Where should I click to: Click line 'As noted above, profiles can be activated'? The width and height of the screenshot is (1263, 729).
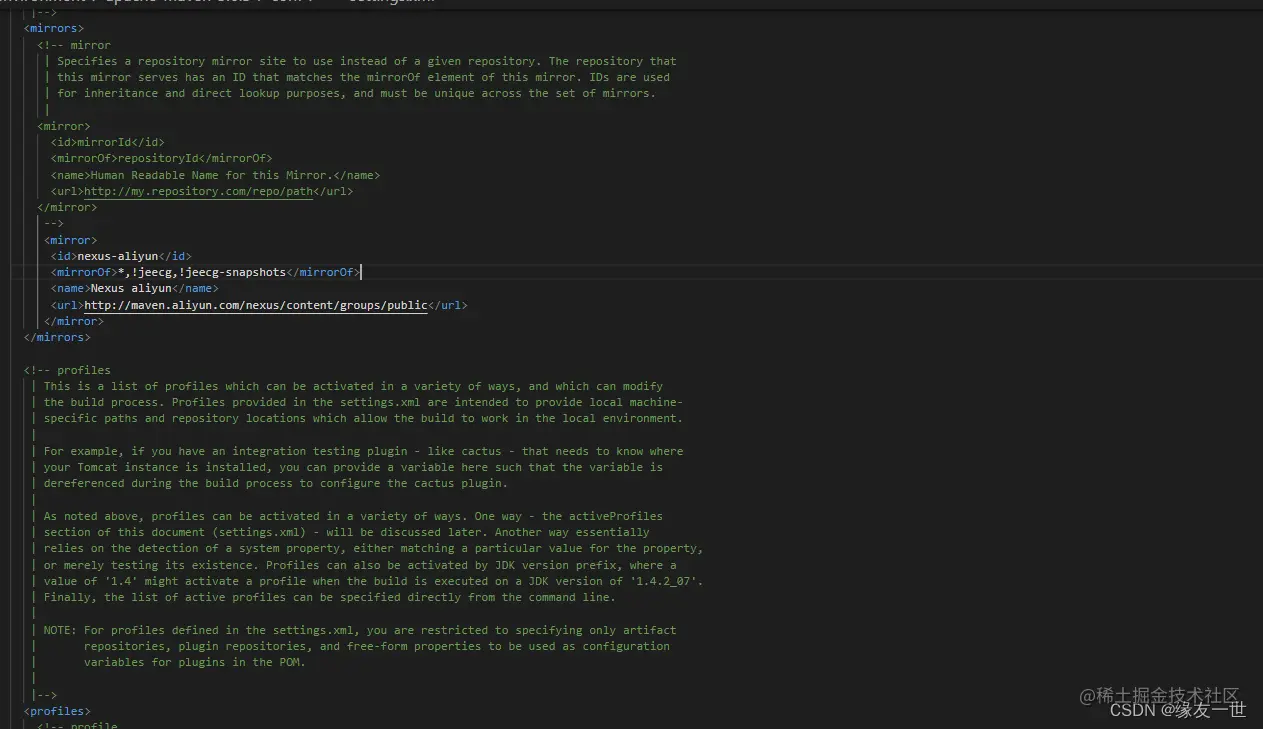tap(353, 516)
